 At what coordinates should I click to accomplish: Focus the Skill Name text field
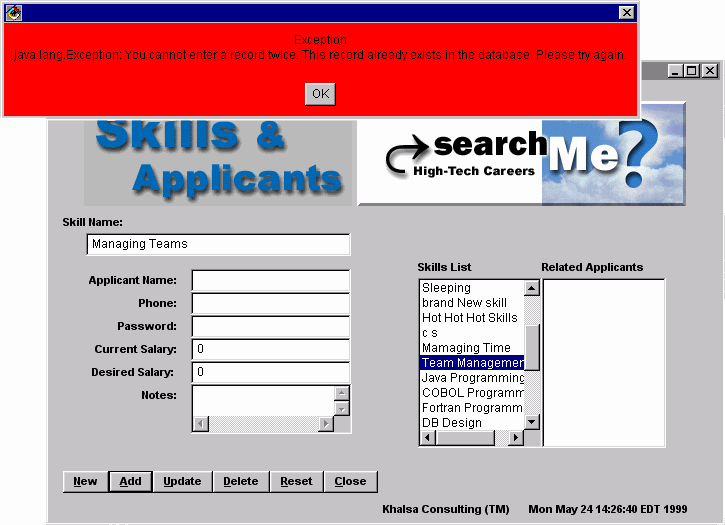pos(218,244)
